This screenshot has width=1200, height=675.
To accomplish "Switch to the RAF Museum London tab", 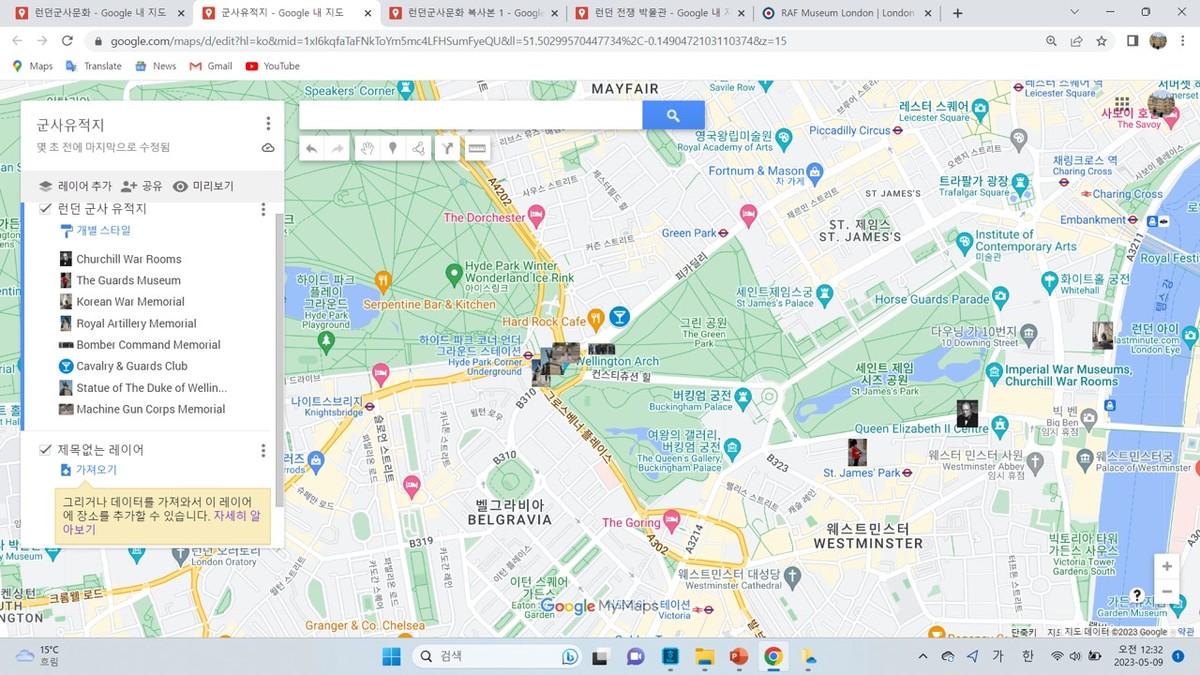I will [x=846, y=13].
